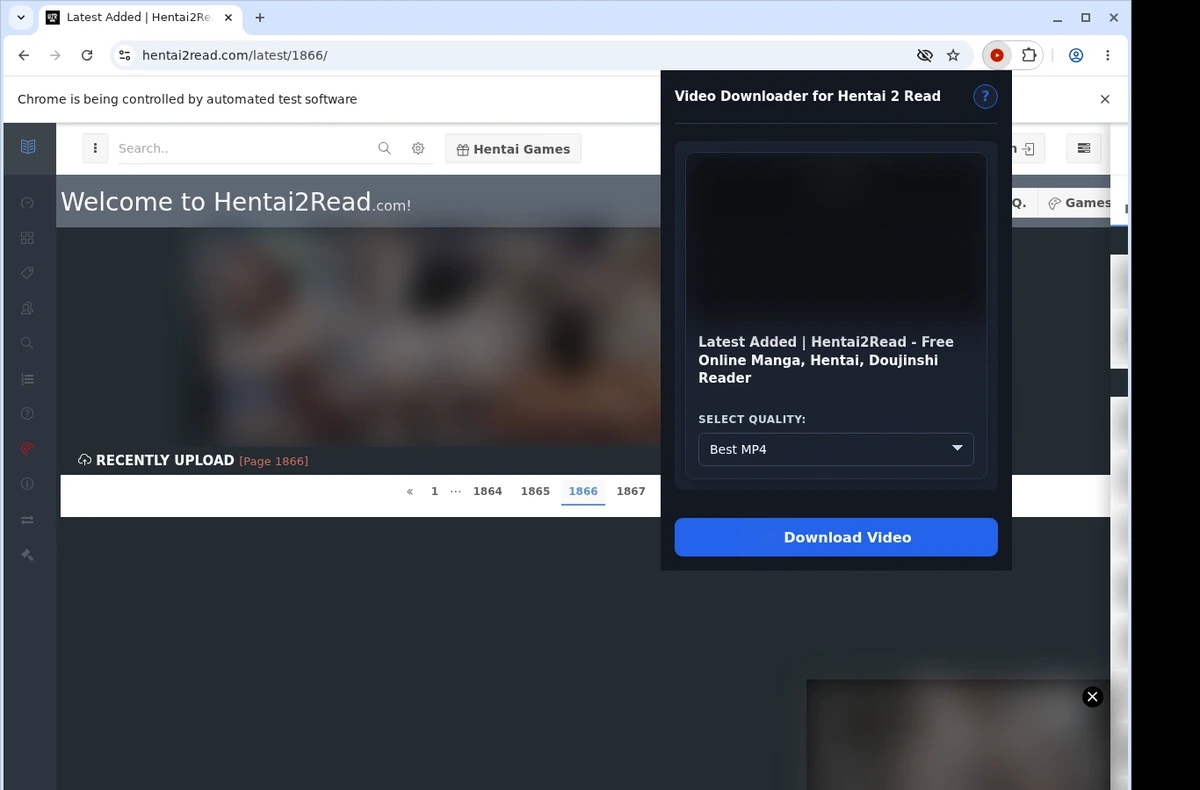Click the red gamepad icon in sidebar
The width and height of the screenshot is (1200, 790).
point(27,448)
